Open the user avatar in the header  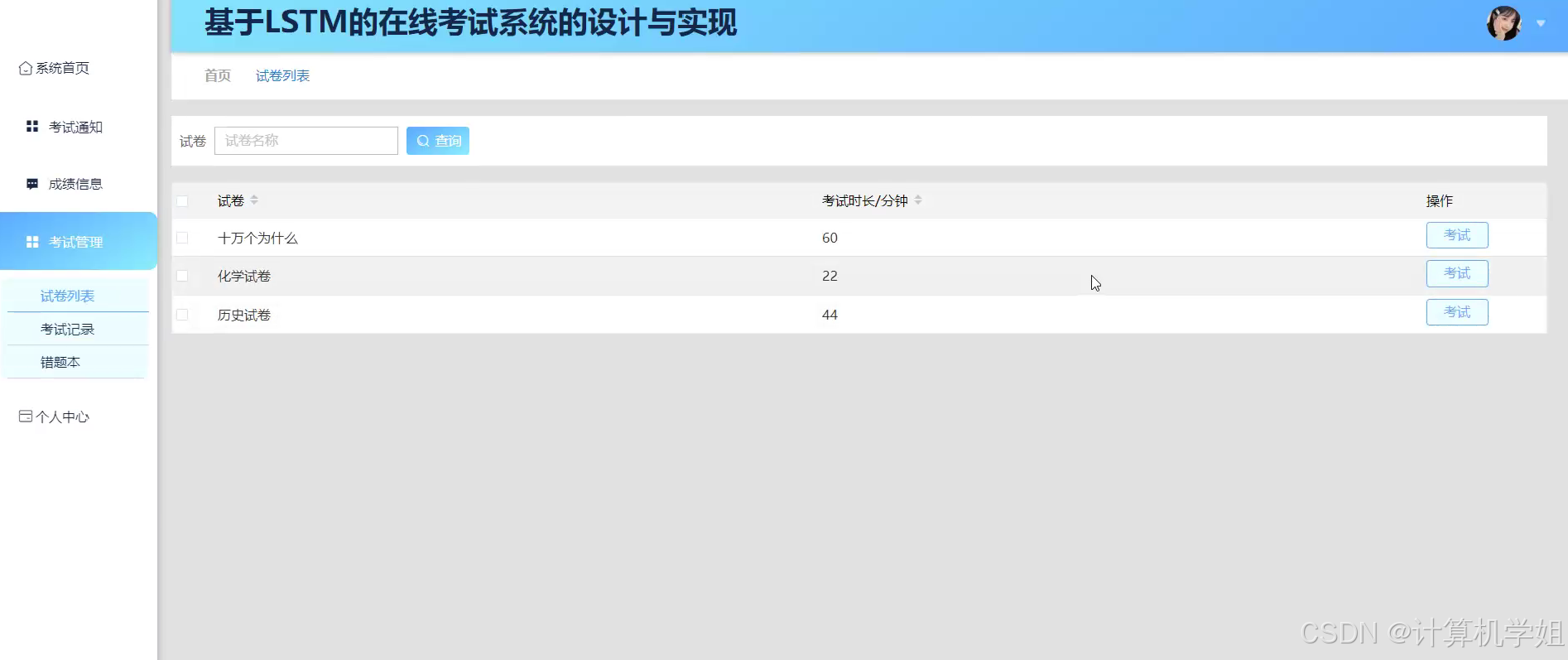pos(1503,23)
